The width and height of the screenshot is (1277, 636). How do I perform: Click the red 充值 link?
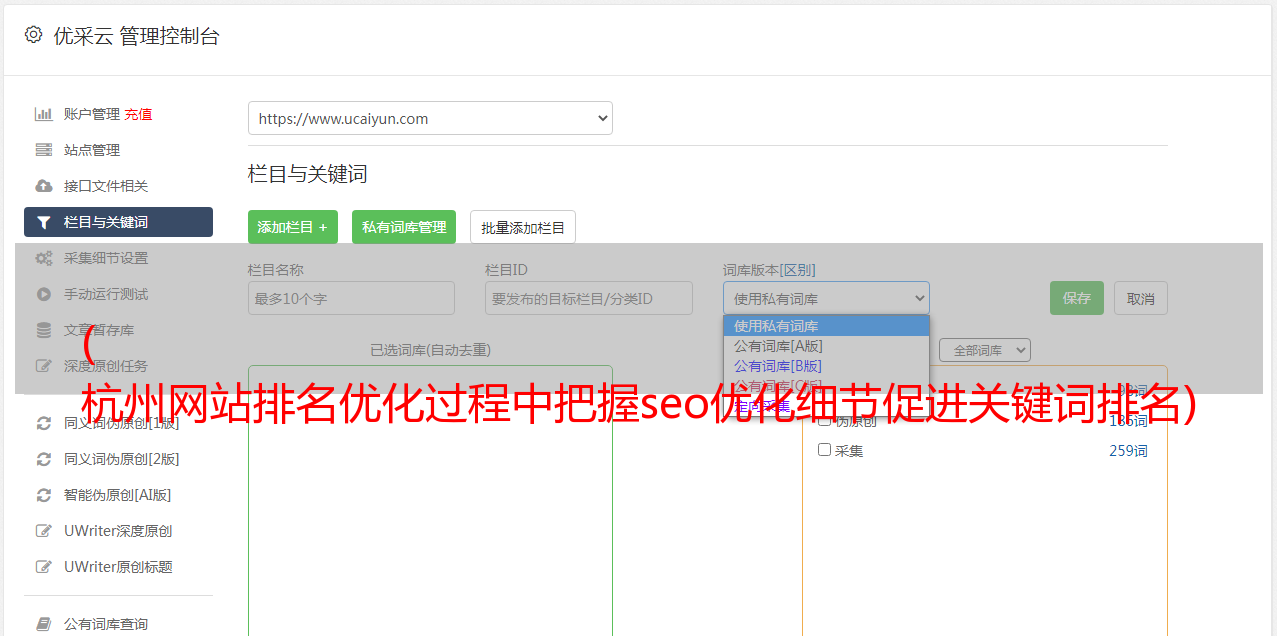click(138, 114)
